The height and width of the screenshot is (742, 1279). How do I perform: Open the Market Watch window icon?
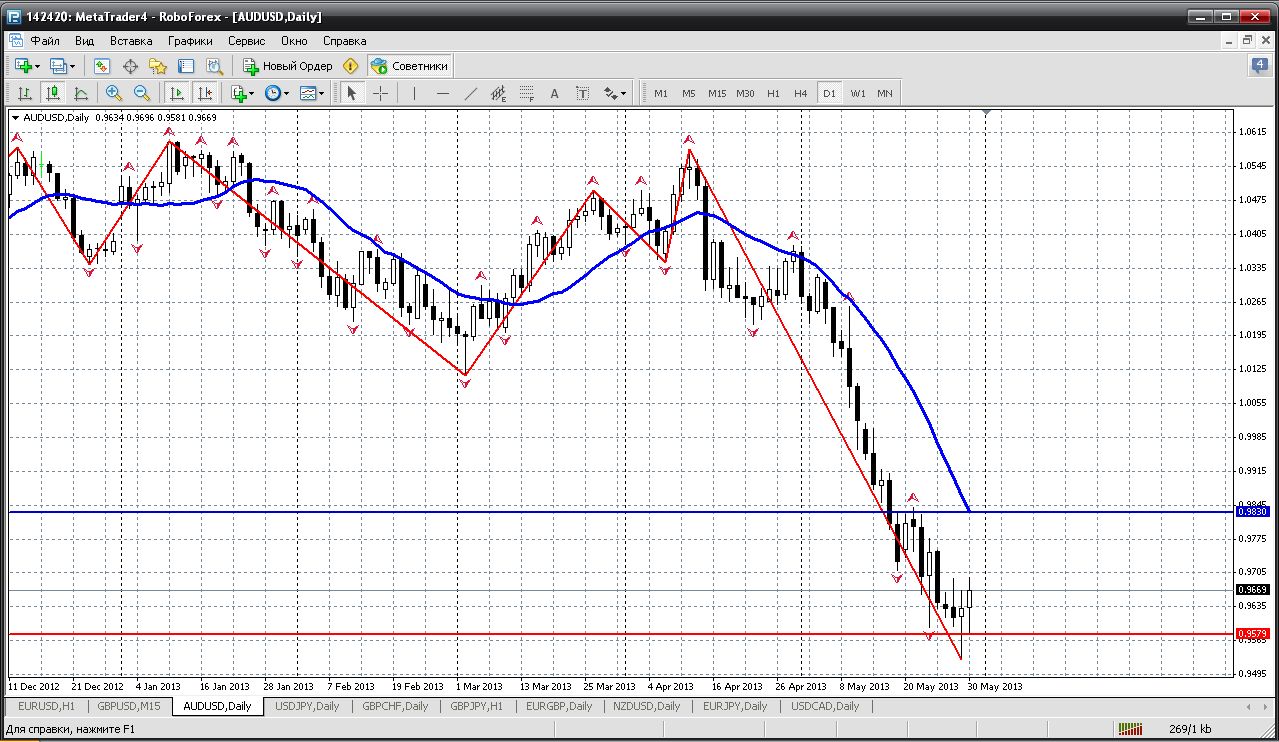coord(102,66)
